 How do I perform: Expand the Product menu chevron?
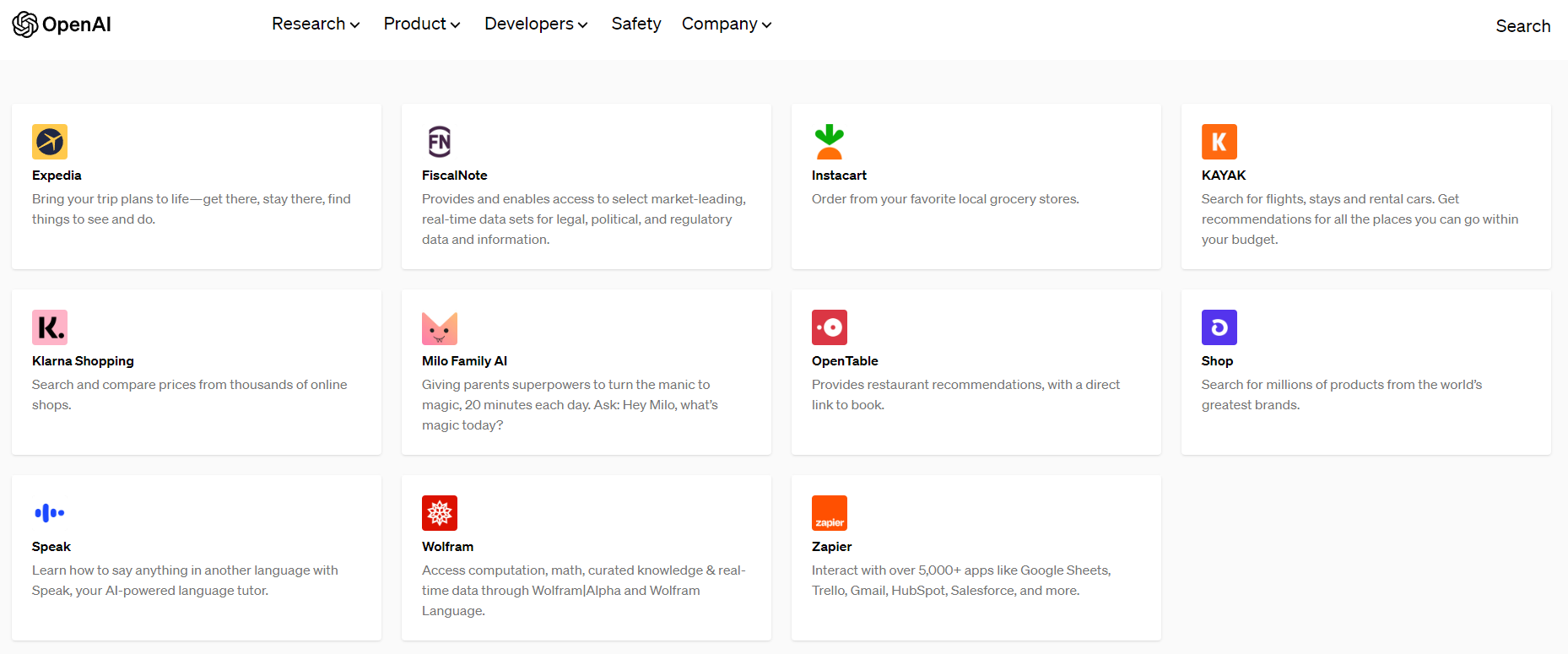pyautogui.click(x=456, y=25)
